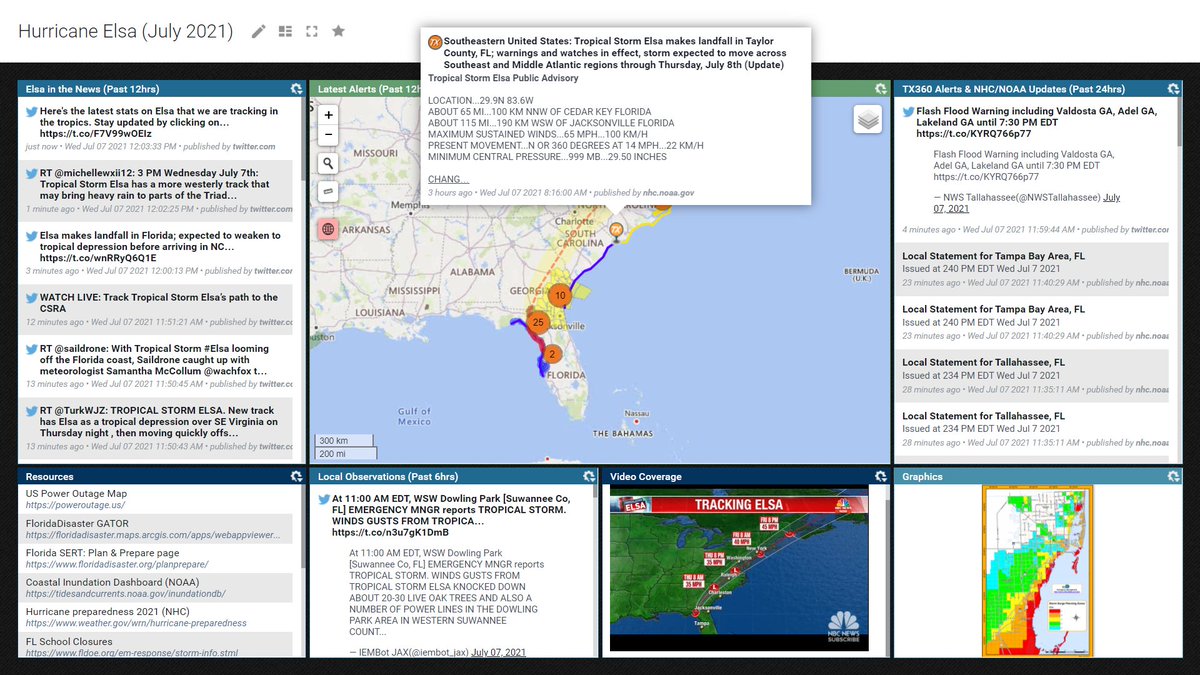Click Twitter bird icon on Flash Flood Warning

(908, 112)
